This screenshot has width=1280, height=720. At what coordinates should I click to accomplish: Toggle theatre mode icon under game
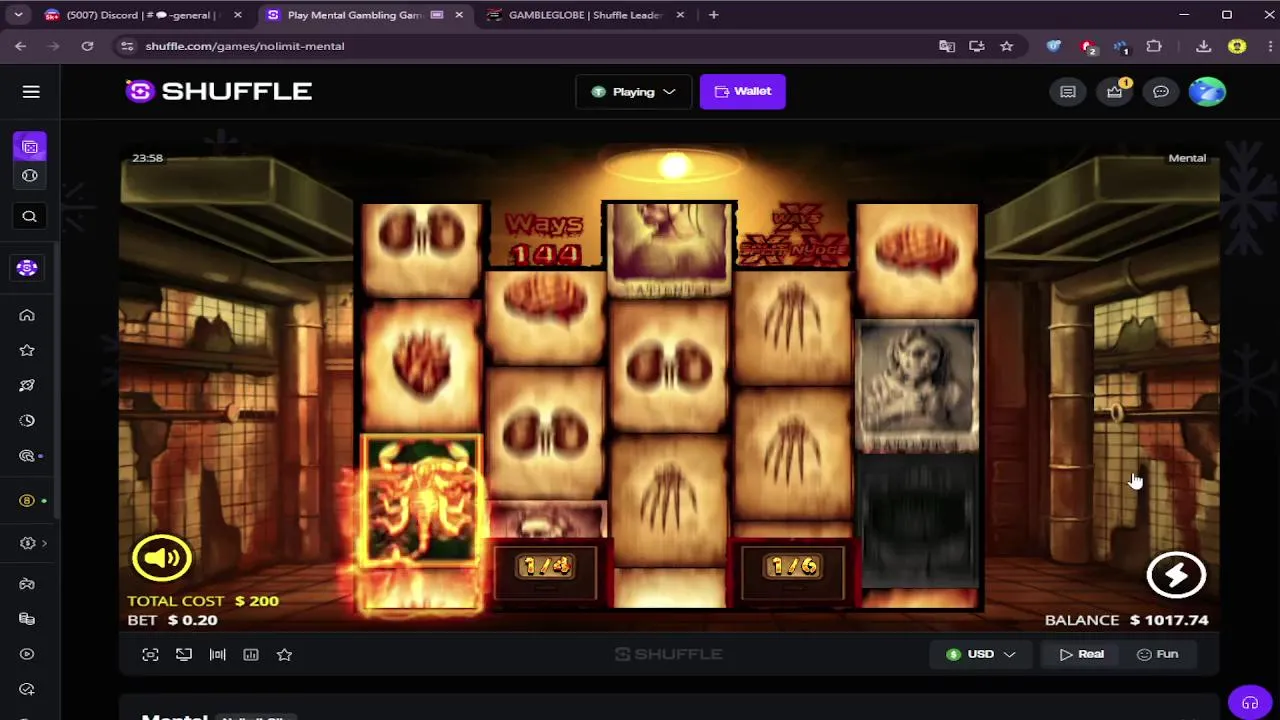pyautogui.click(x=184, y=654)
